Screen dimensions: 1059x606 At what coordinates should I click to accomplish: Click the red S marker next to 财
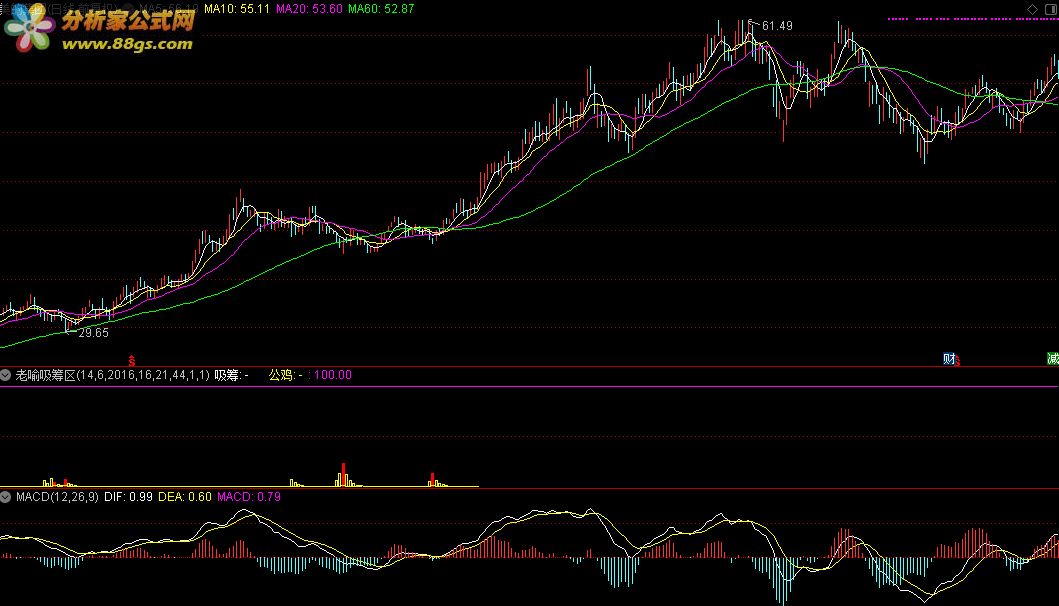958,361
